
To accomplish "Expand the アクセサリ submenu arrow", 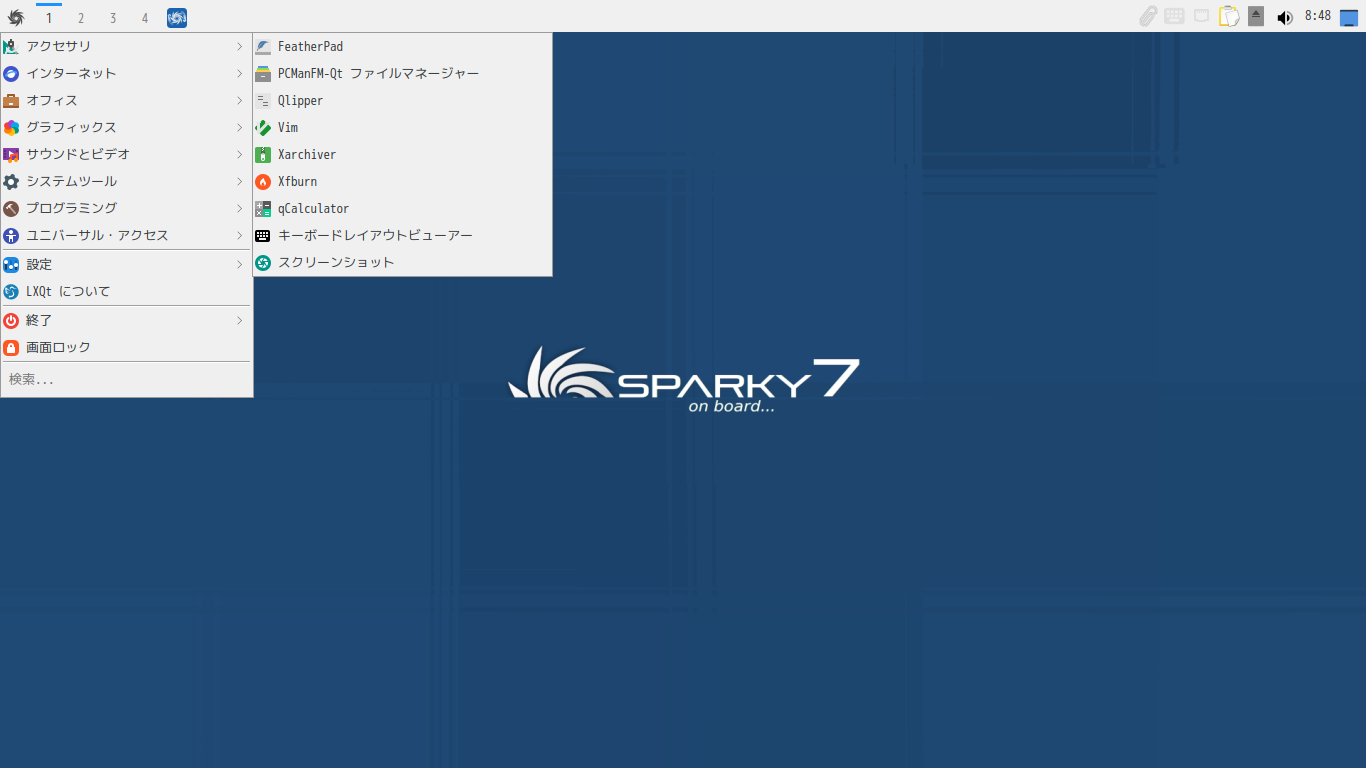I will pos(240,47).
